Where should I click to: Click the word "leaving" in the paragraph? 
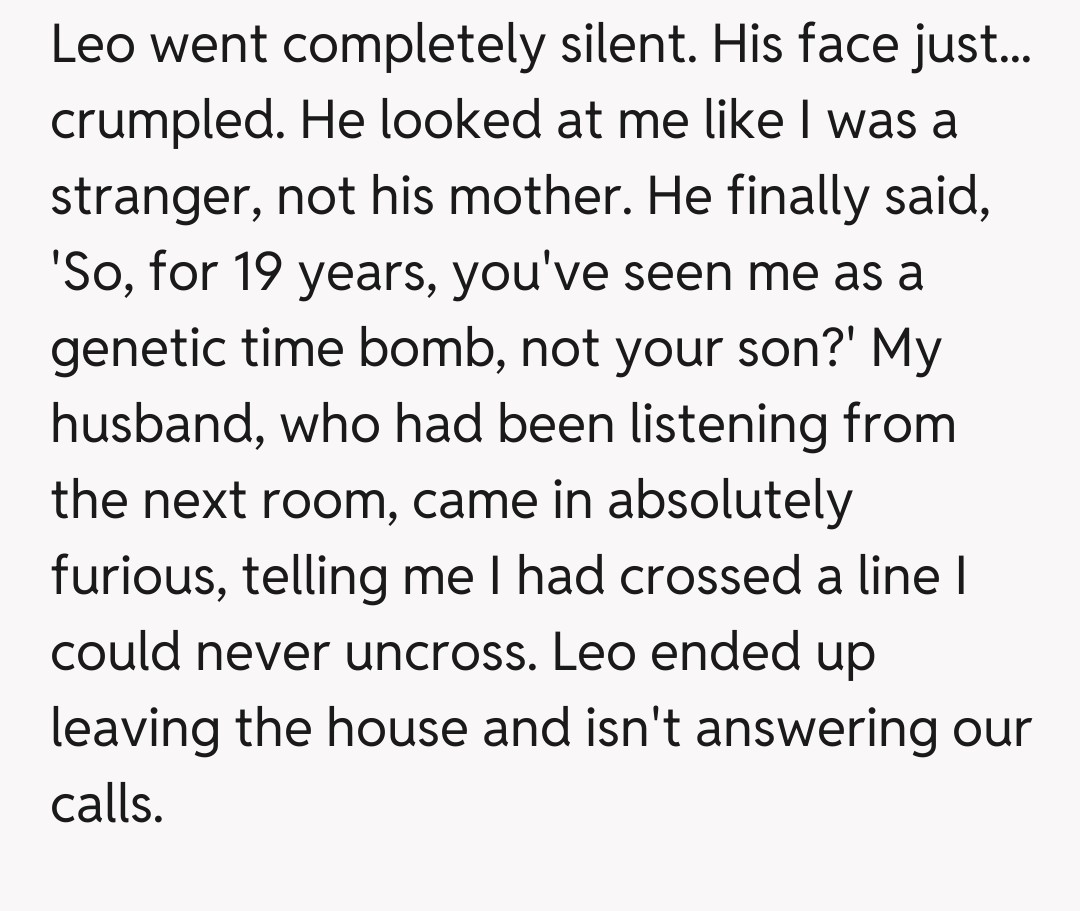point(137,727)
